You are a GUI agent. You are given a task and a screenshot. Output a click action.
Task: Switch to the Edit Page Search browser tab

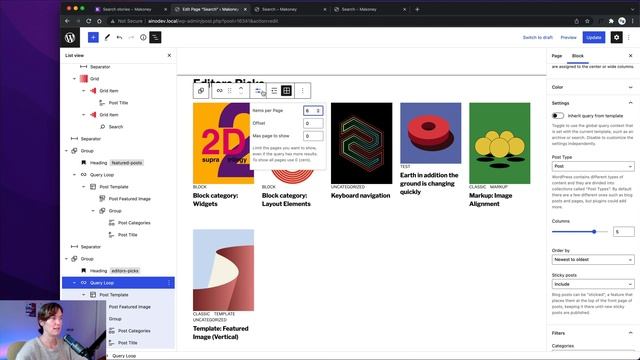click(x=211, y=9)
